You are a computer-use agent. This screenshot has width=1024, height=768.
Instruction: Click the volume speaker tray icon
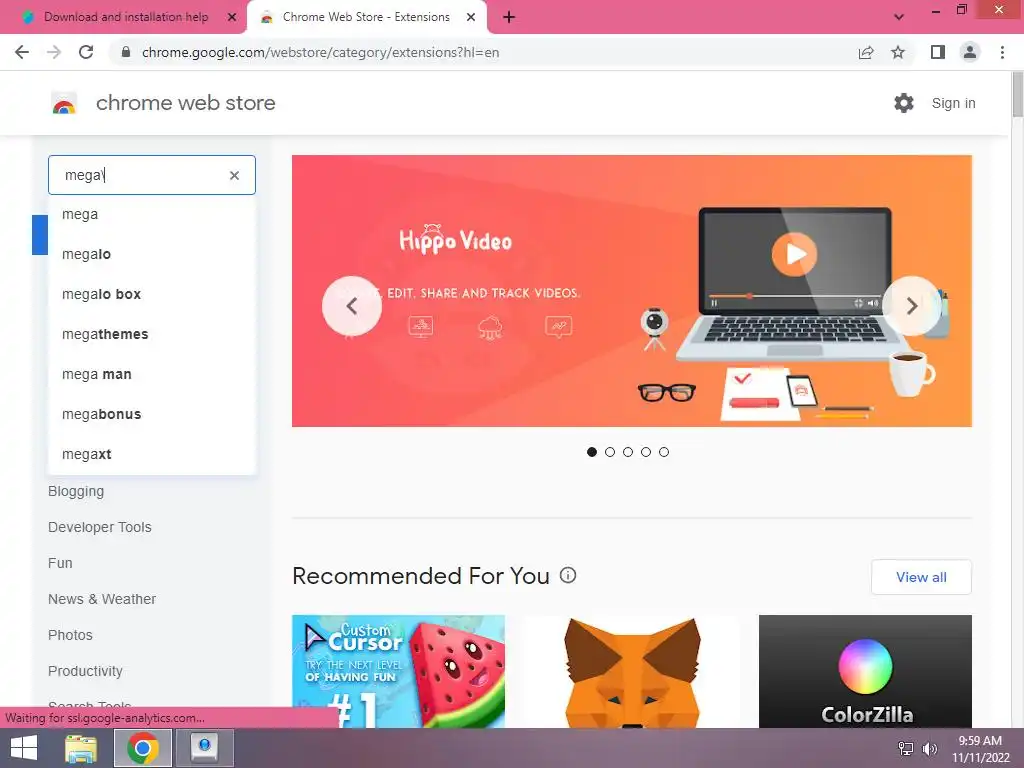[x=929, y=749]
